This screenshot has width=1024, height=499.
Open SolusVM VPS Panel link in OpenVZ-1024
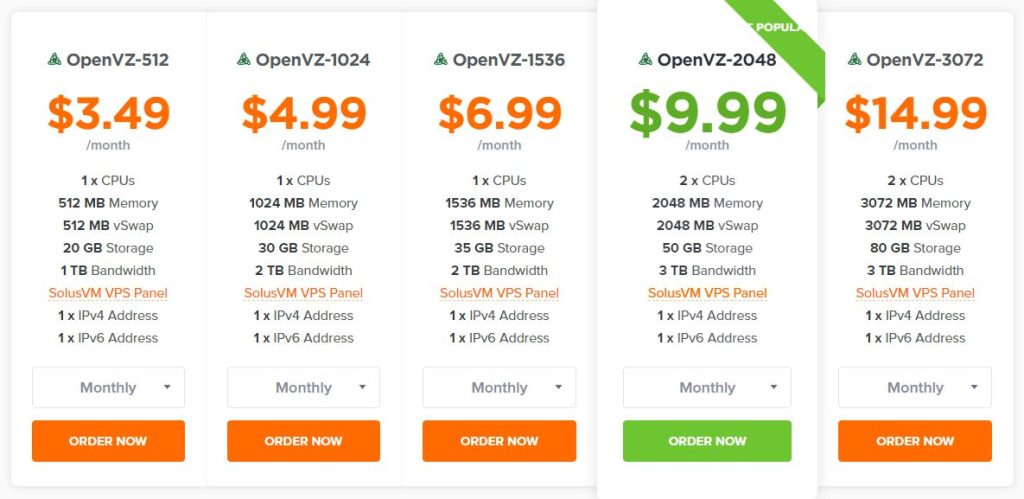304,293
